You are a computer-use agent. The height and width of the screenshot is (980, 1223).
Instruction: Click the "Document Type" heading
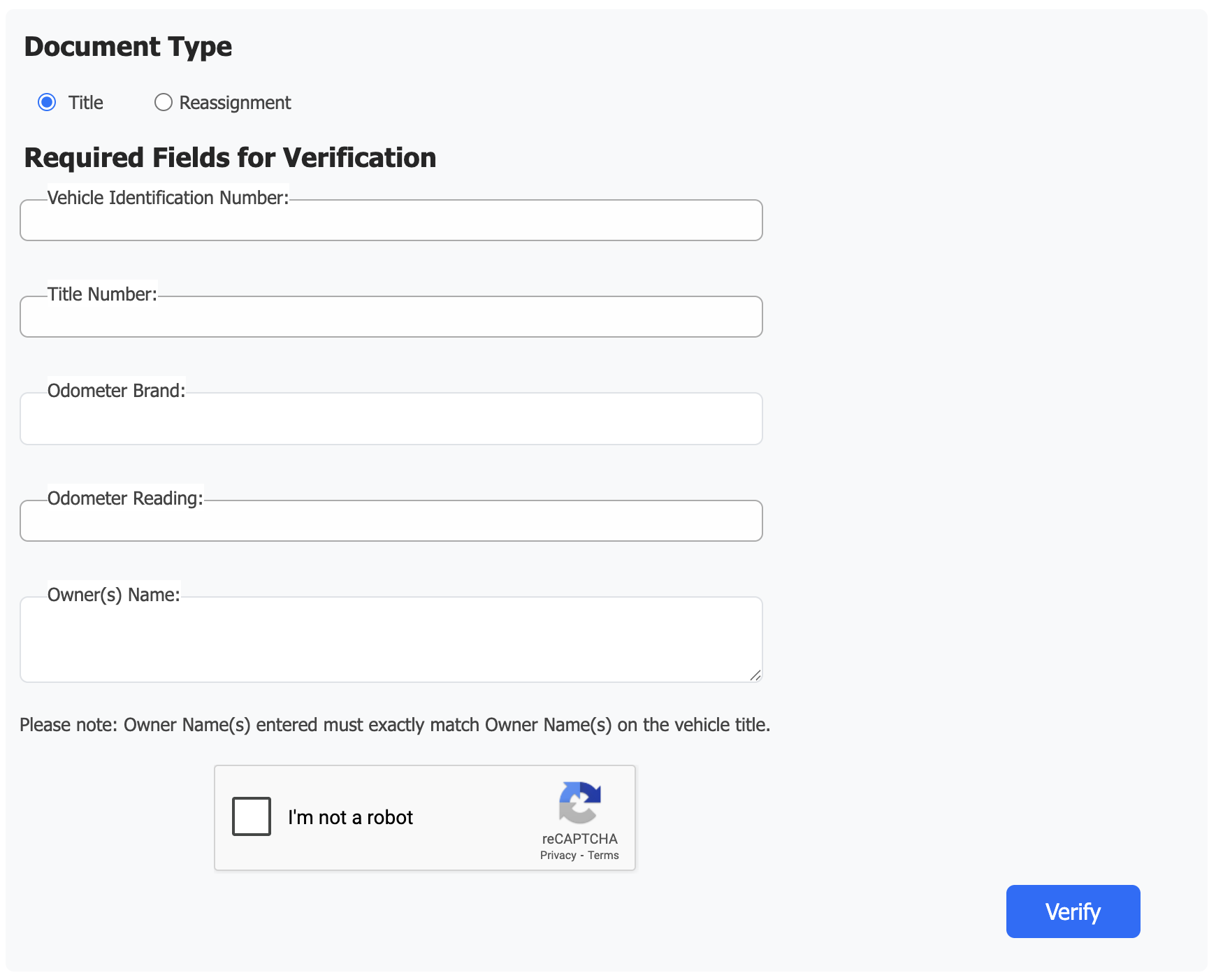[128, 47]
